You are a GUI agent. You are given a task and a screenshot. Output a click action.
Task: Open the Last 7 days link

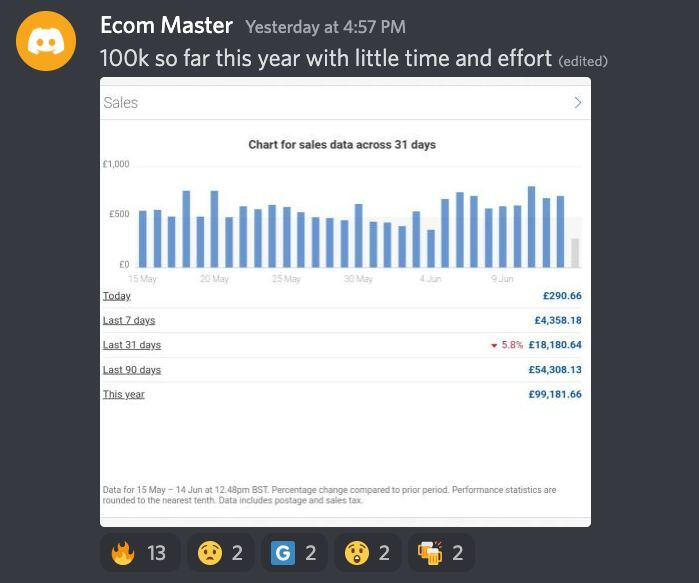pos(129,321)
